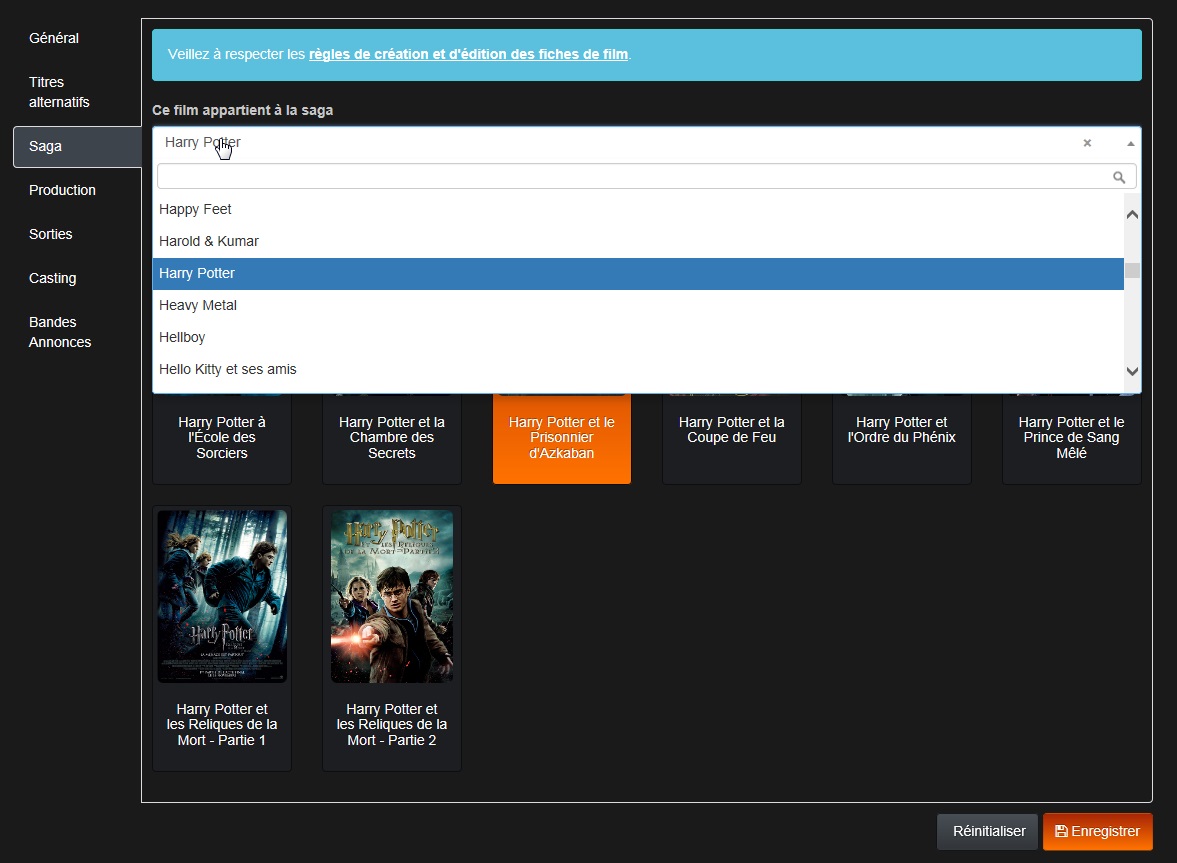Select Harold & Kumar from the list
The height and width of the screenshot is (863, 1177).
coord(638,242)
